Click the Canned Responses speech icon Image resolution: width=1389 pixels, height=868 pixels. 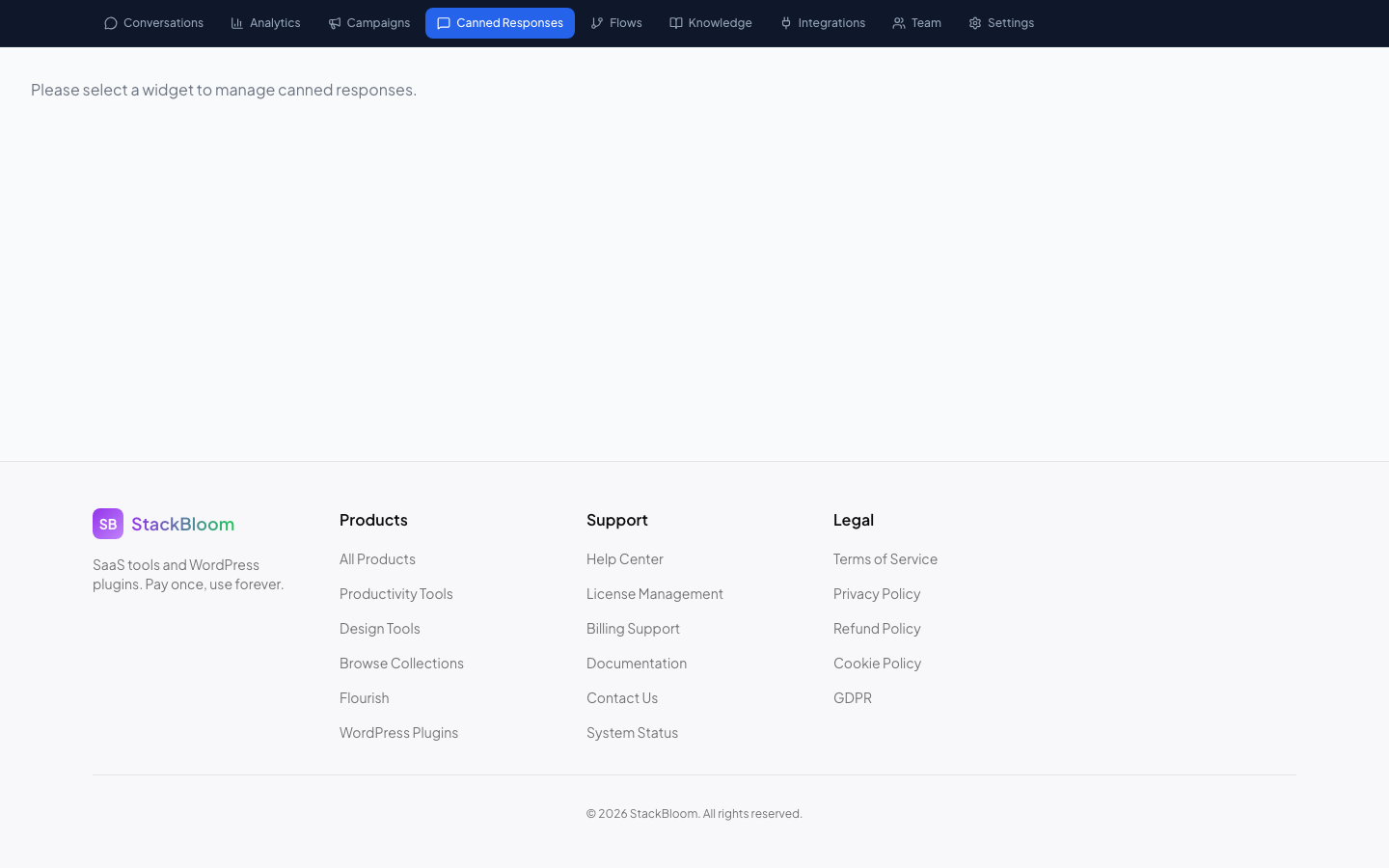[x=445, y=22]
